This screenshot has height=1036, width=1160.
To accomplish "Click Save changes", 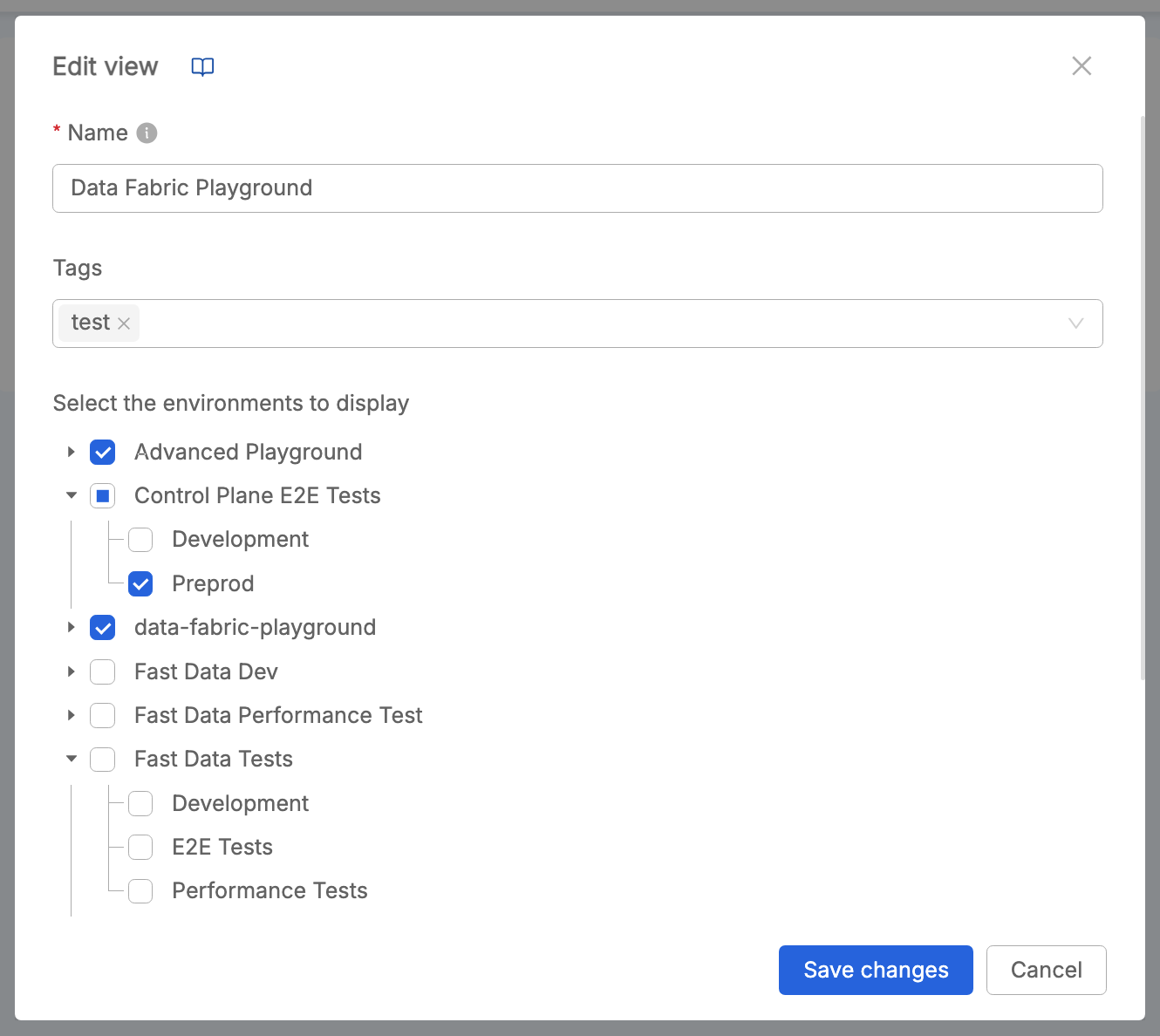I will 875,970.
